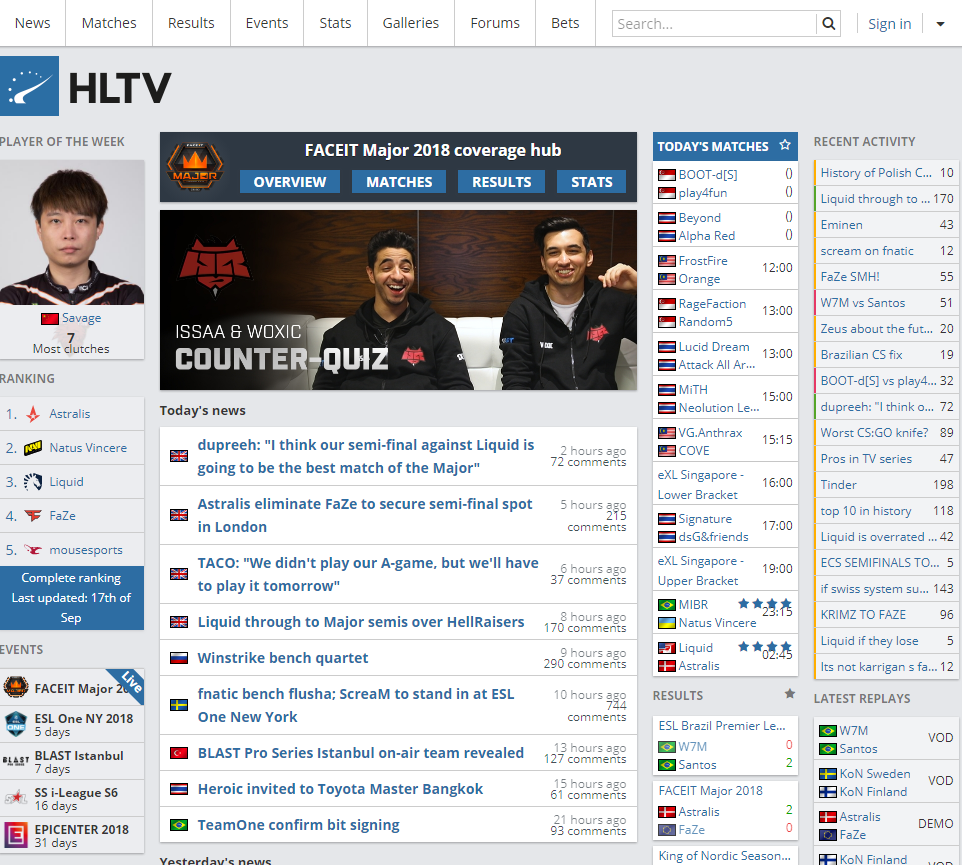Click the search magnifier icon

(828, 24)
